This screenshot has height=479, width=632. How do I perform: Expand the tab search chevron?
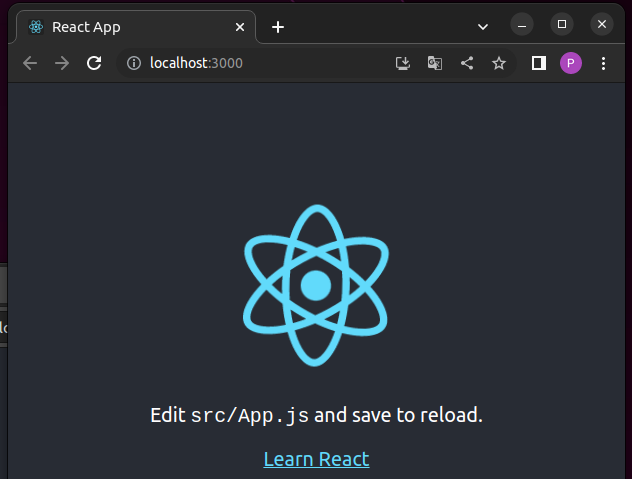tap(483, 27)
